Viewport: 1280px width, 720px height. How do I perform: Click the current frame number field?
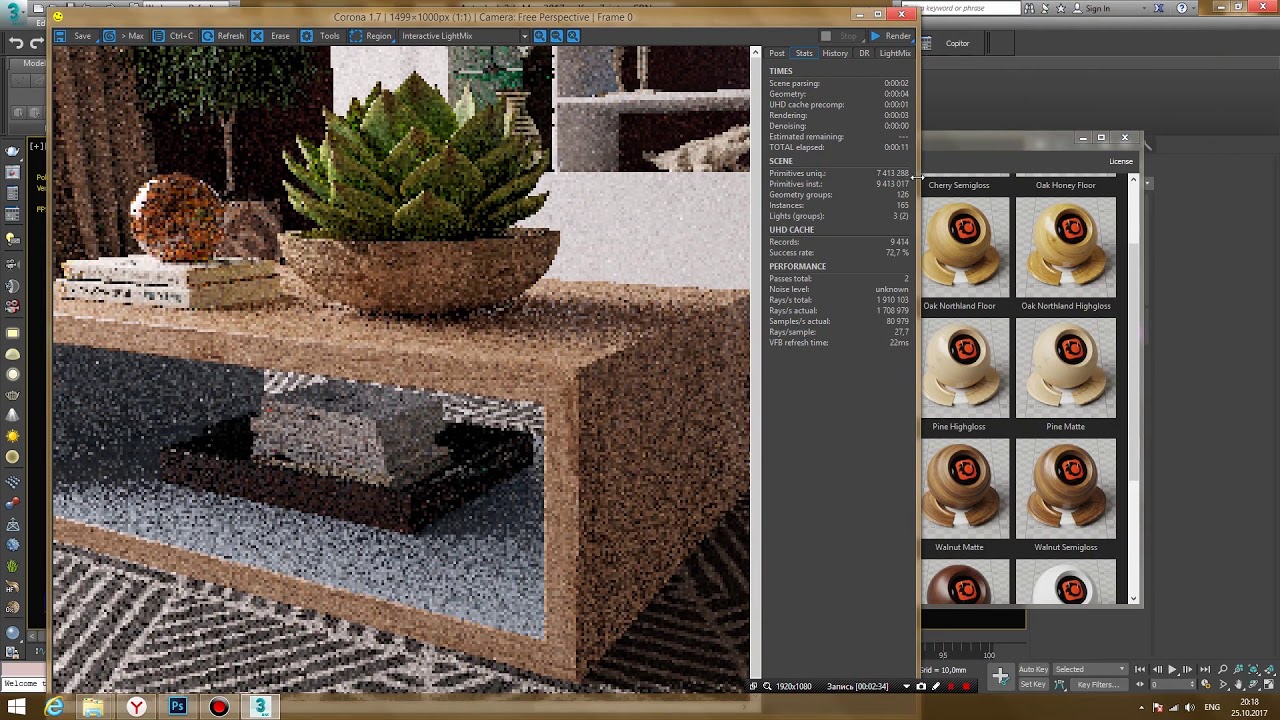[x=1172, y=685]
